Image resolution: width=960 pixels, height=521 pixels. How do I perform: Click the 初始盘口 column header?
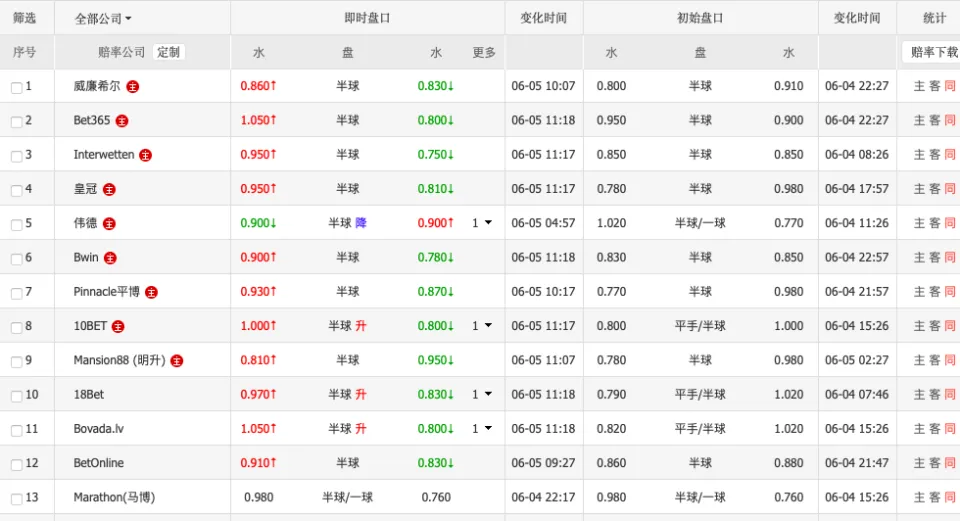700,18
